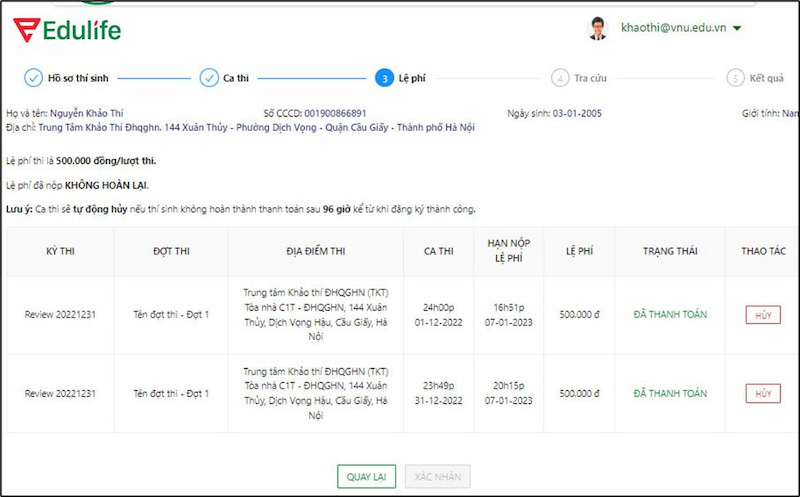Click the Hồ sơ thí sinh checkmark icon
The width and height of the screenshot is (800, 497).
pos(33,78)
